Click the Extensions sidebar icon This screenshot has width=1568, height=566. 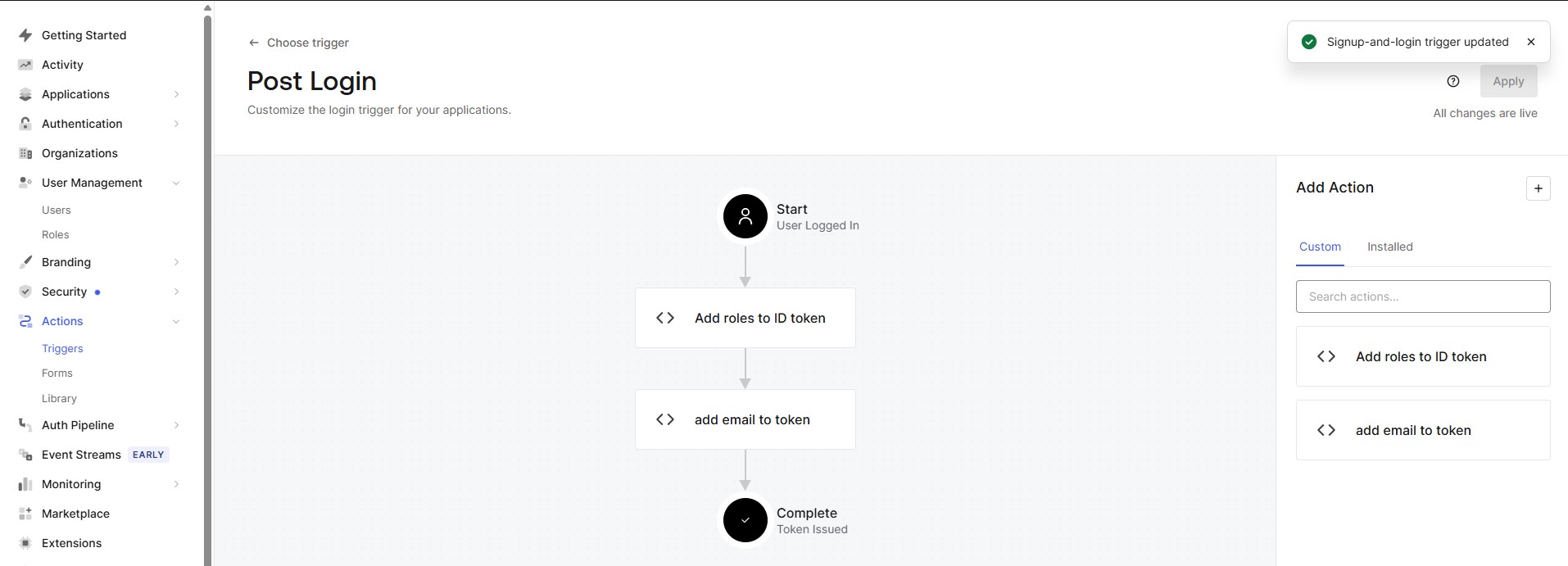click(25, 543)
